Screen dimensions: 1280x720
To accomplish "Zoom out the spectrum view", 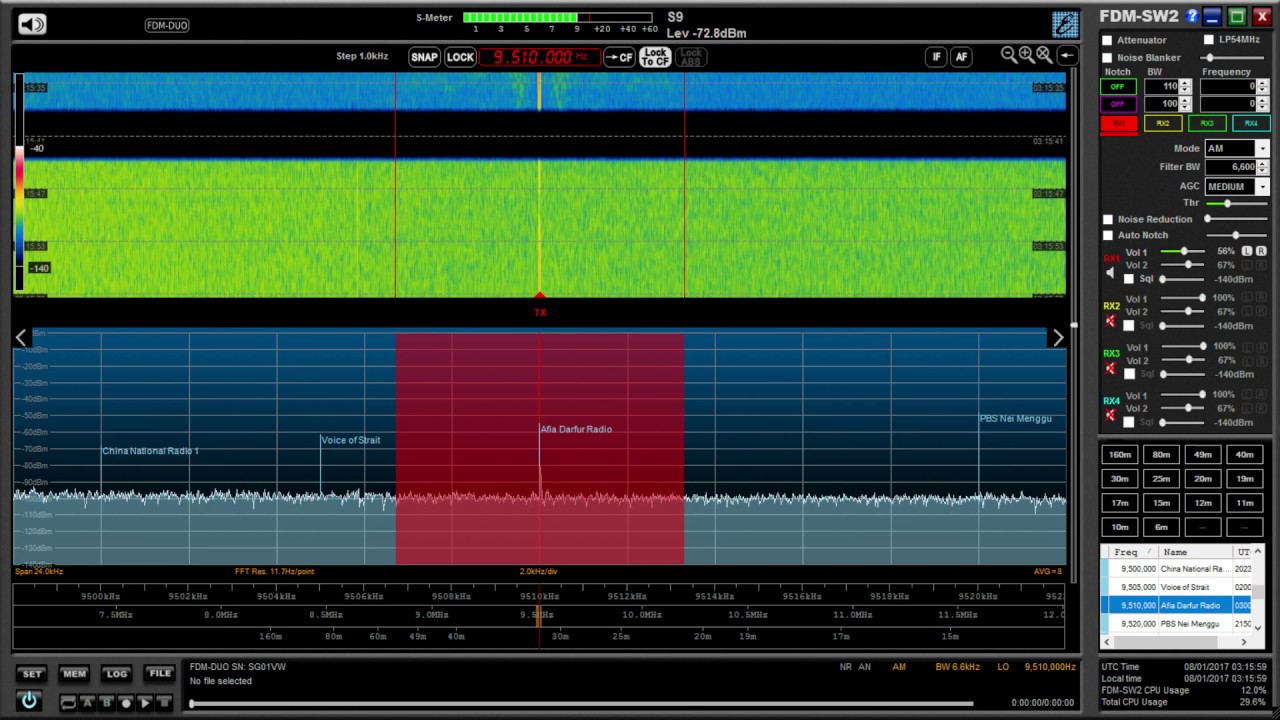I will coord(1009,56).
